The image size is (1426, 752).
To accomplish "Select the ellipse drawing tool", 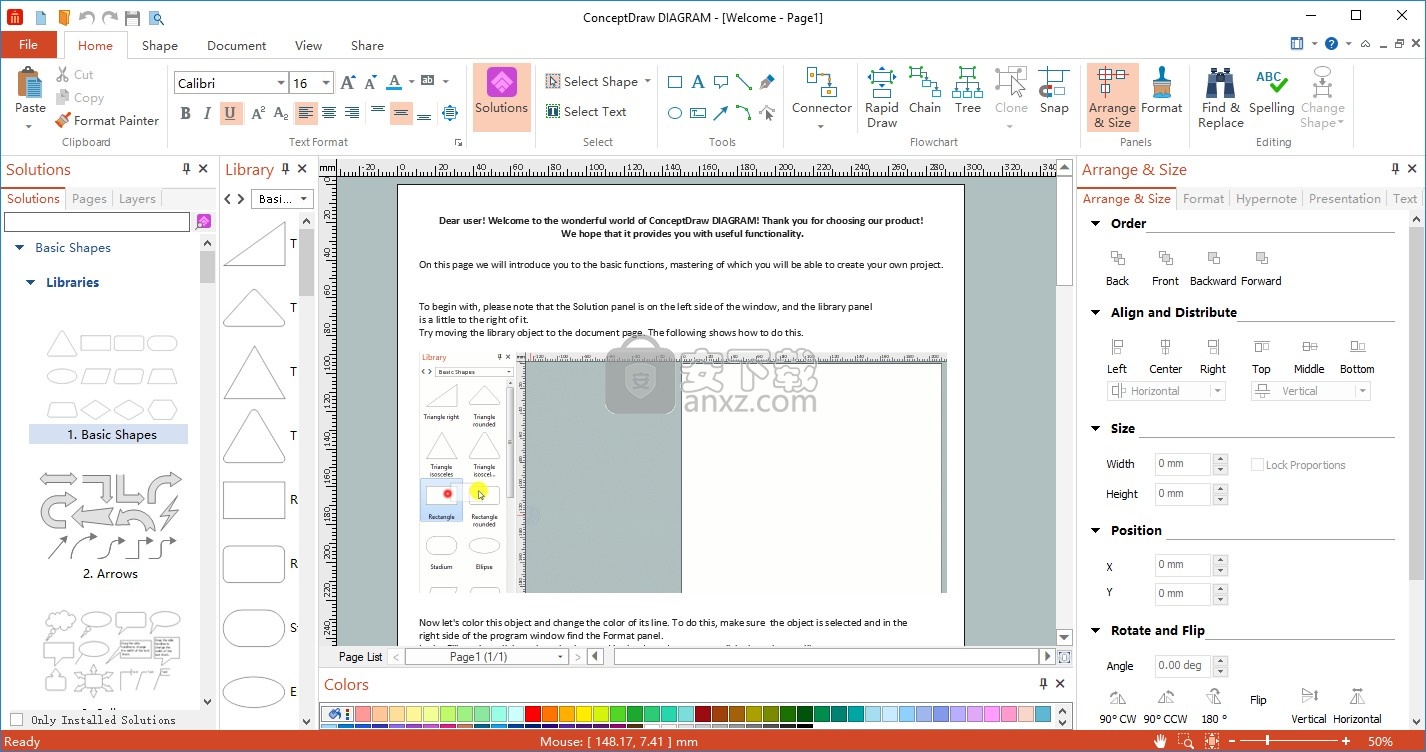I will point(675,113).
